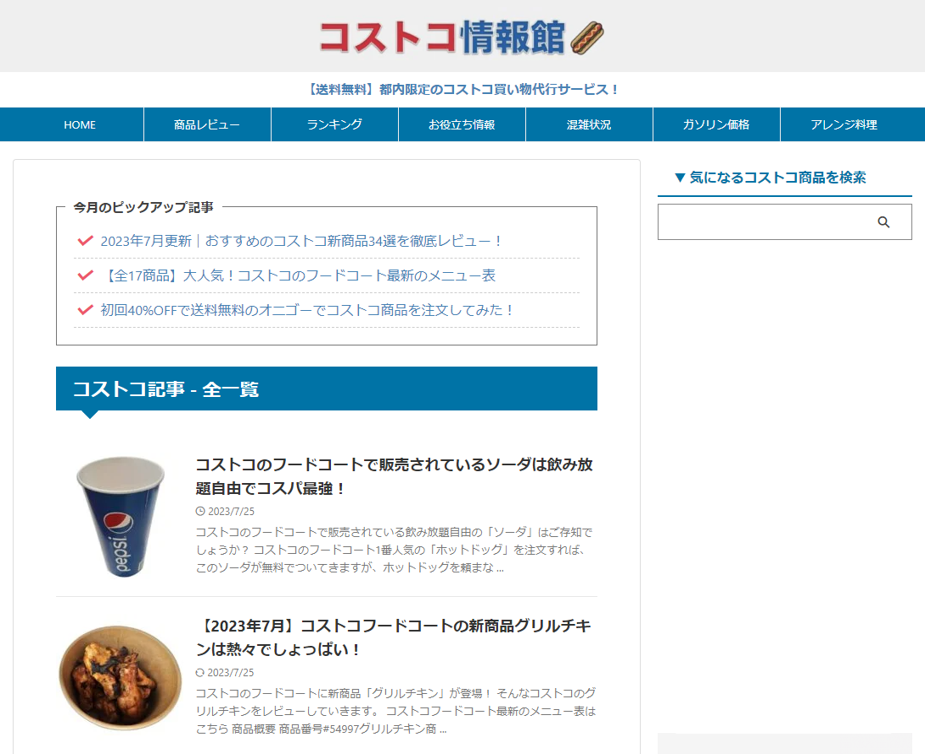Viewport: 925px width, 754px height.
Task: Open the 新商品グリルチキン article title
Action: [x=394, y=637]
